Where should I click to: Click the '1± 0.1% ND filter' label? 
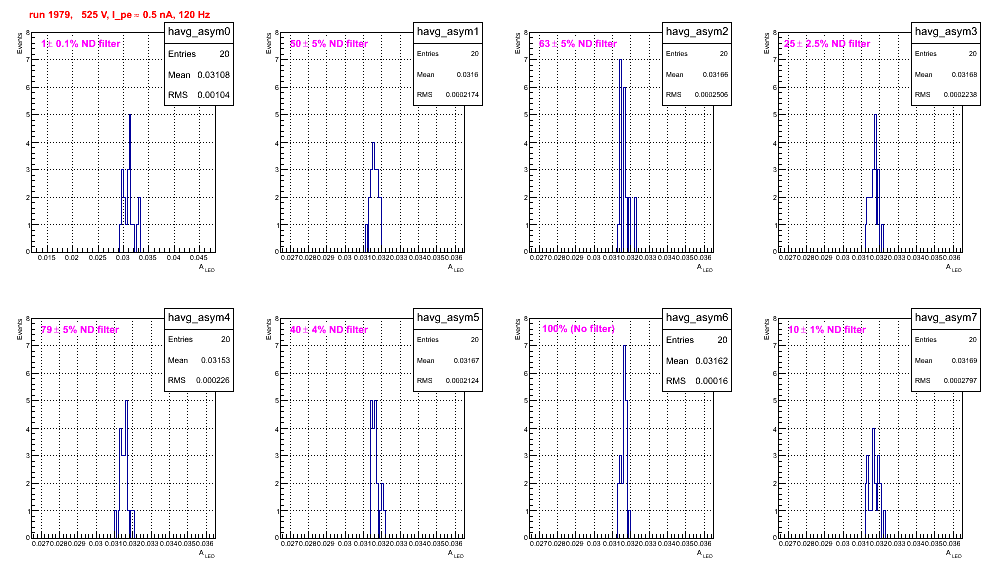[81, 44]
